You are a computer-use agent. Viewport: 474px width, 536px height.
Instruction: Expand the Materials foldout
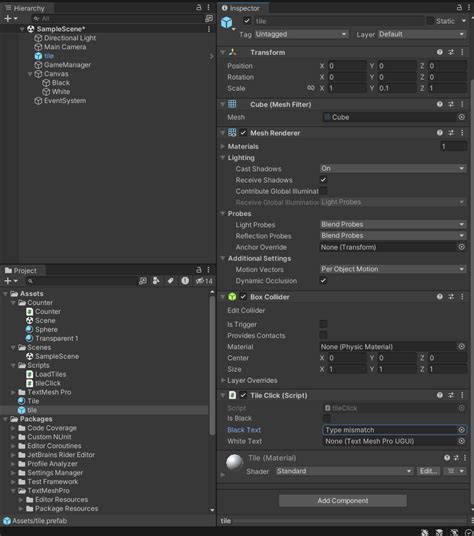223,146
